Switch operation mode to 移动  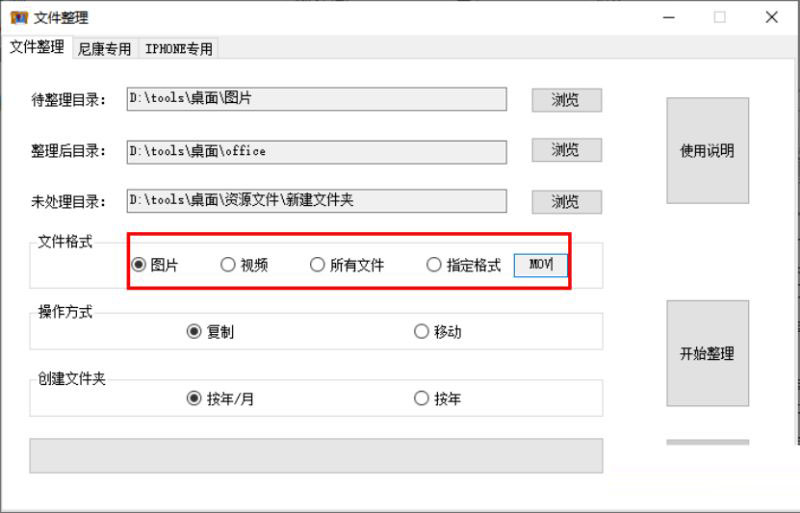click(421, 332)
